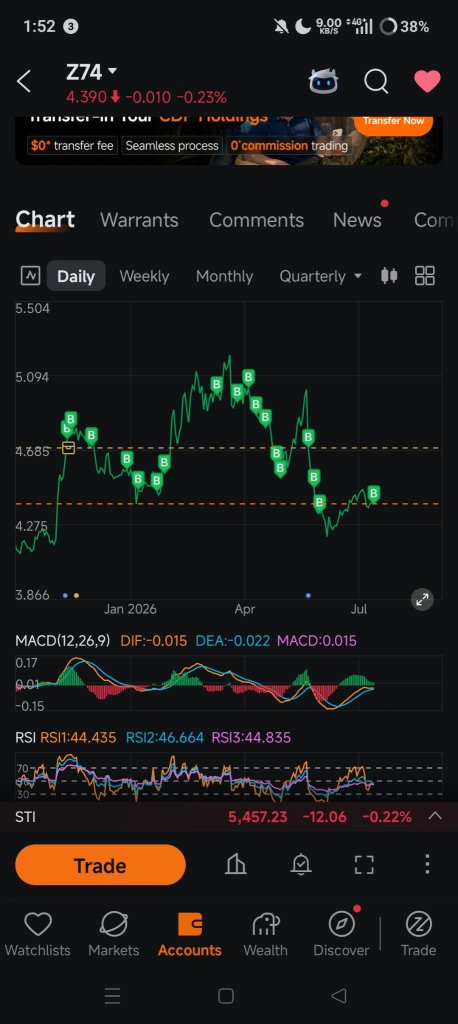Expand the Z74 ticker dropdown arrow
This screenshot has height=1024, width=458.
pos(112,71)
